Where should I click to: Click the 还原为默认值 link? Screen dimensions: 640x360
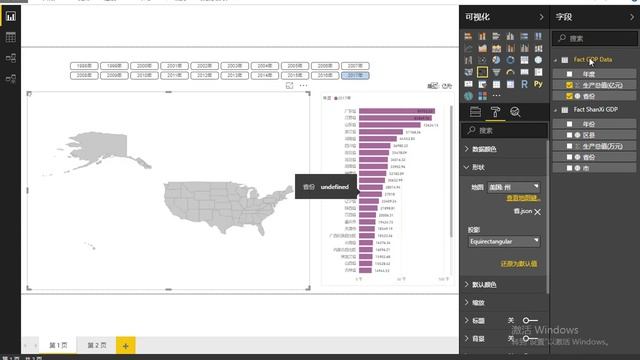519,264
